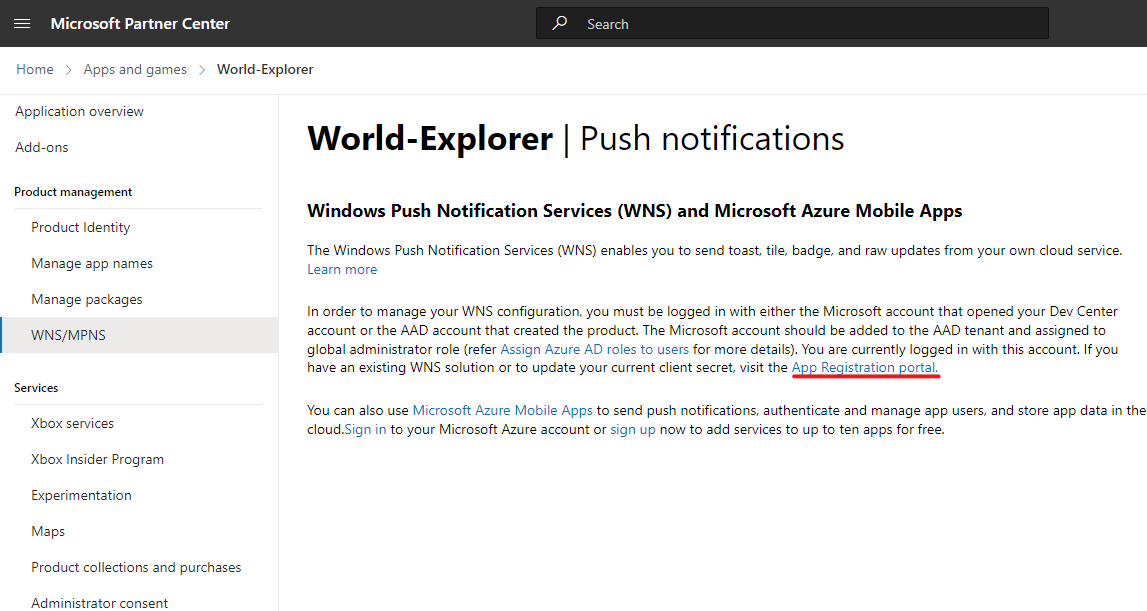Open Xbox services page
The width and height of the screenshot is (1147, 611).
pyautogui.click(x=72, y=424)
